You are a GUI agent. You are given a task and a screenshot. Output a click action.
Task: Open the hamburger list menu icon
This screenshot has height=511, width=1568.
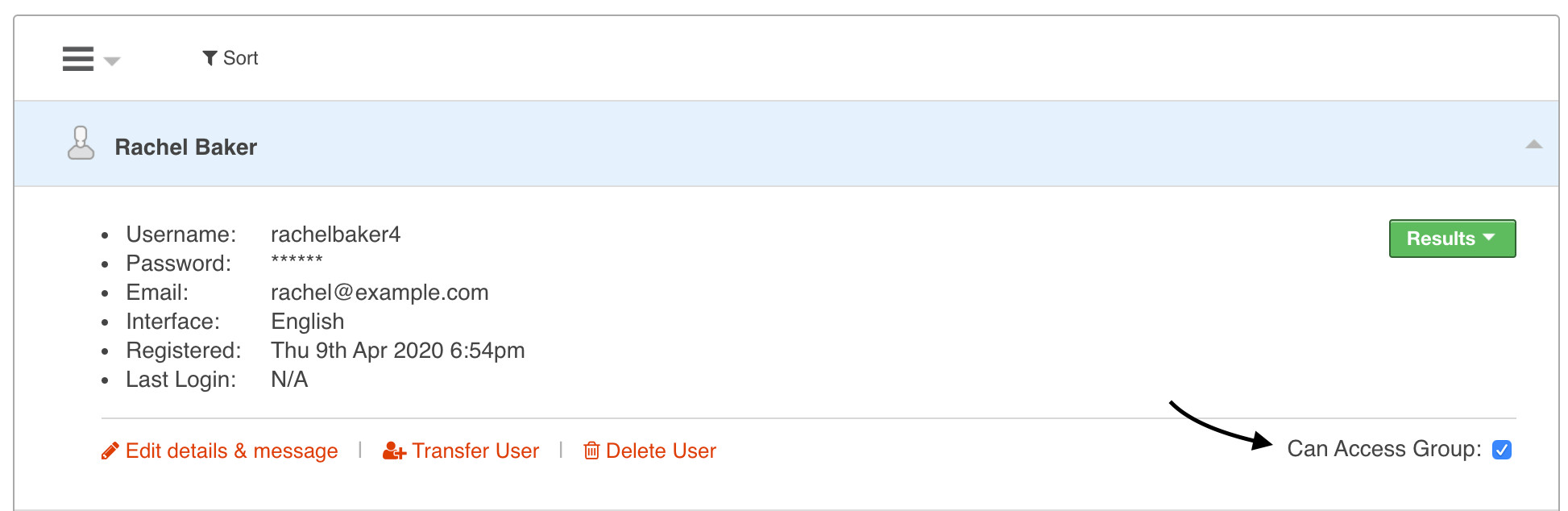tap(78, 59)
